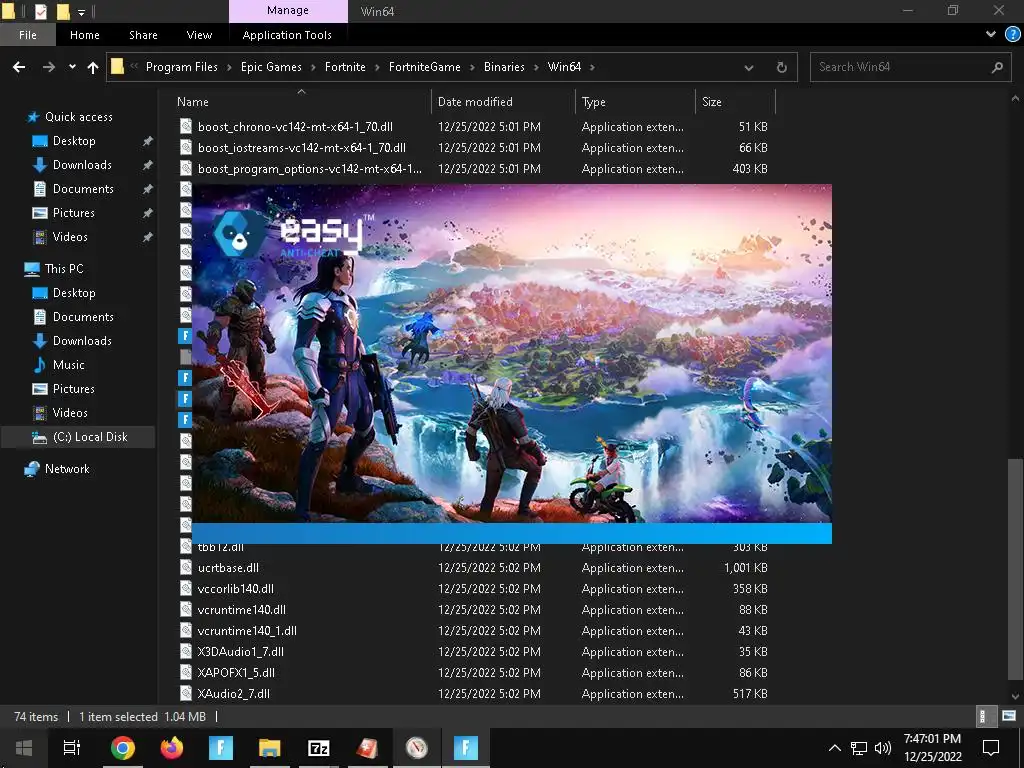Open File Explorer taskbar icon
Image resolution: width=1024 pixels, height=768 pixels.
click(269, 748)
